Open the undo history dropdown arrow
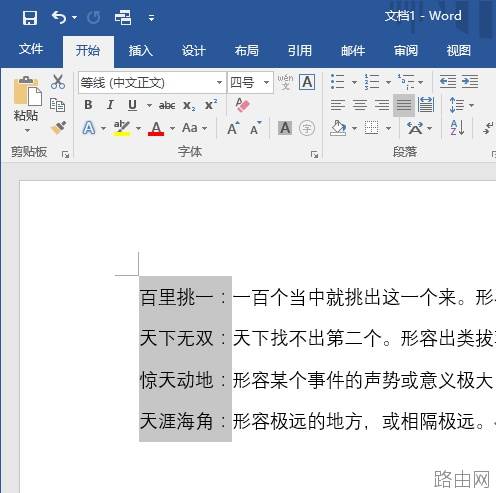This screenshot has width=496, height=493. point(74,18)
